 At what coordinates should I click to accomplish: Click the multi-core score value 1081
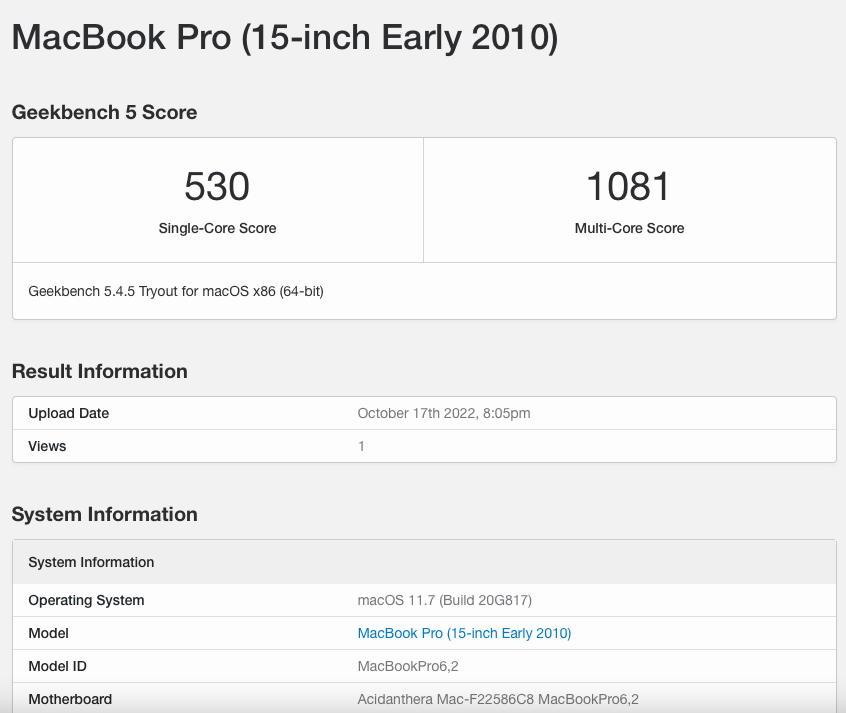pos(629,187)
